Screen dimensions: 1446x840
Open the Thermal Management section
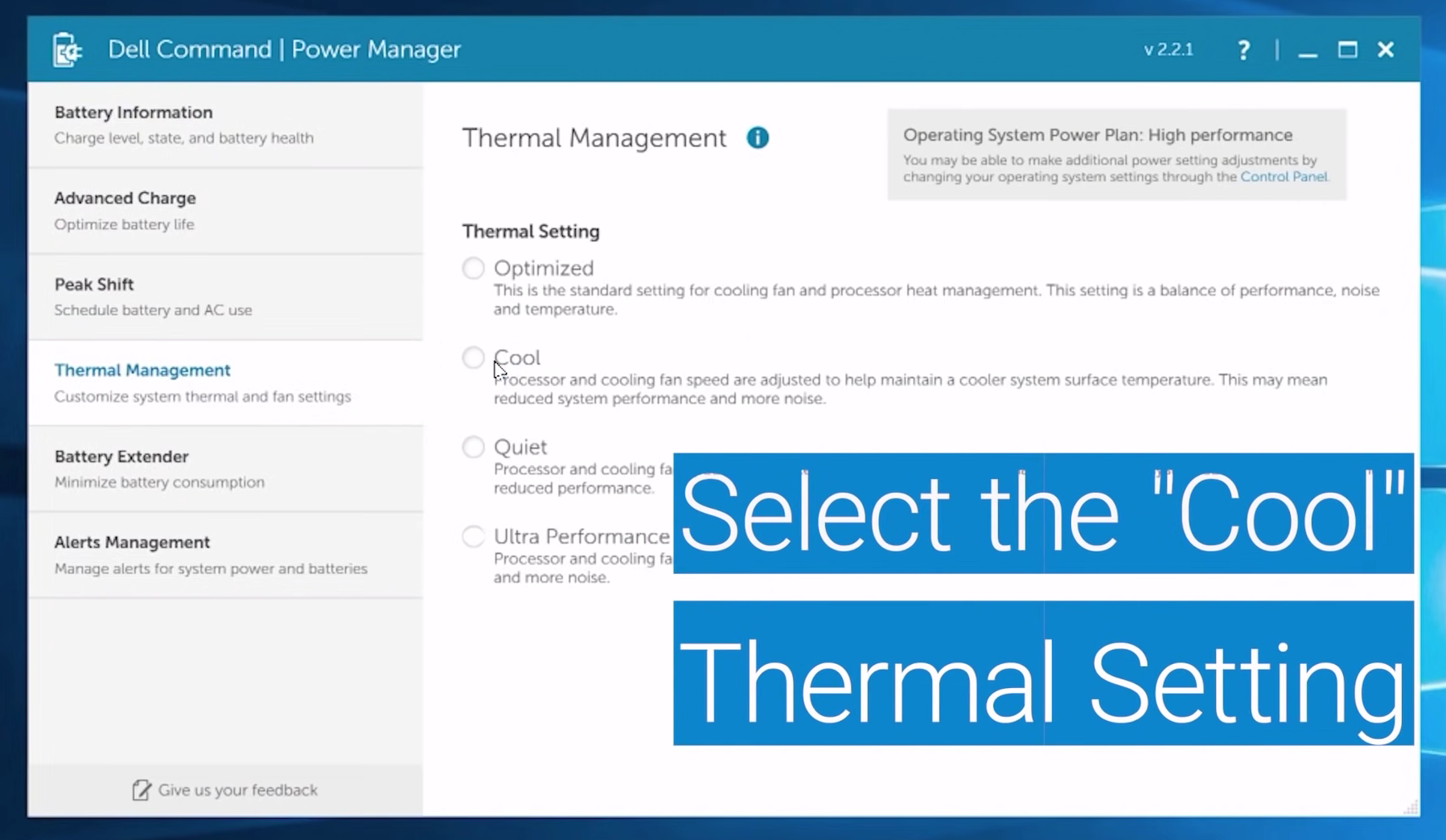click(x=225, y=383)
